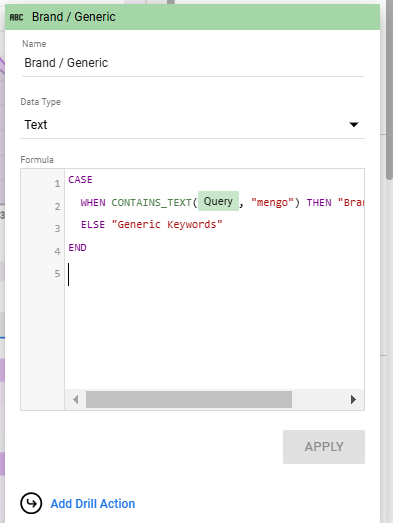The image size is (393, 523).
Task: Expand the Data Type dropdown arrow
Action: (x=354, y=125)
